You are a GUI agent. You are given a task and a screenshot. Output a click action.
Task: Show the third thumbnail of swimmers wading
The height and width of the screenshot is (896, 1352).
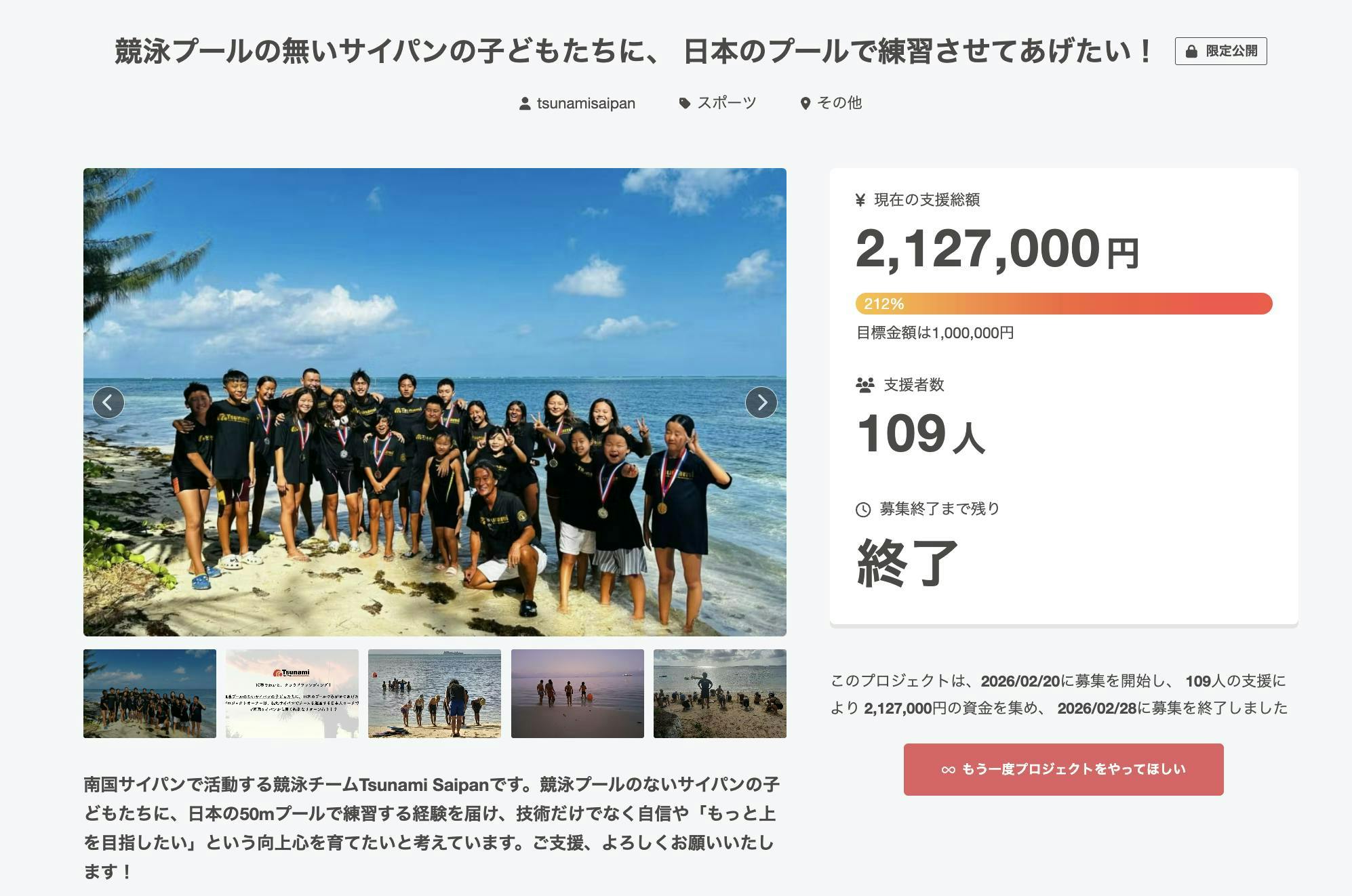pos(435,693)
